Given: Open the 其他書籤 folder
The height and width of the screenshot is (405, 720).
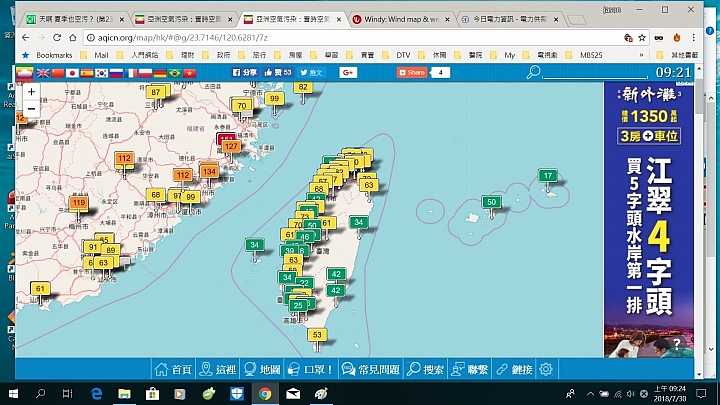Looking at the screenshot, I should (x=677, y=55).
